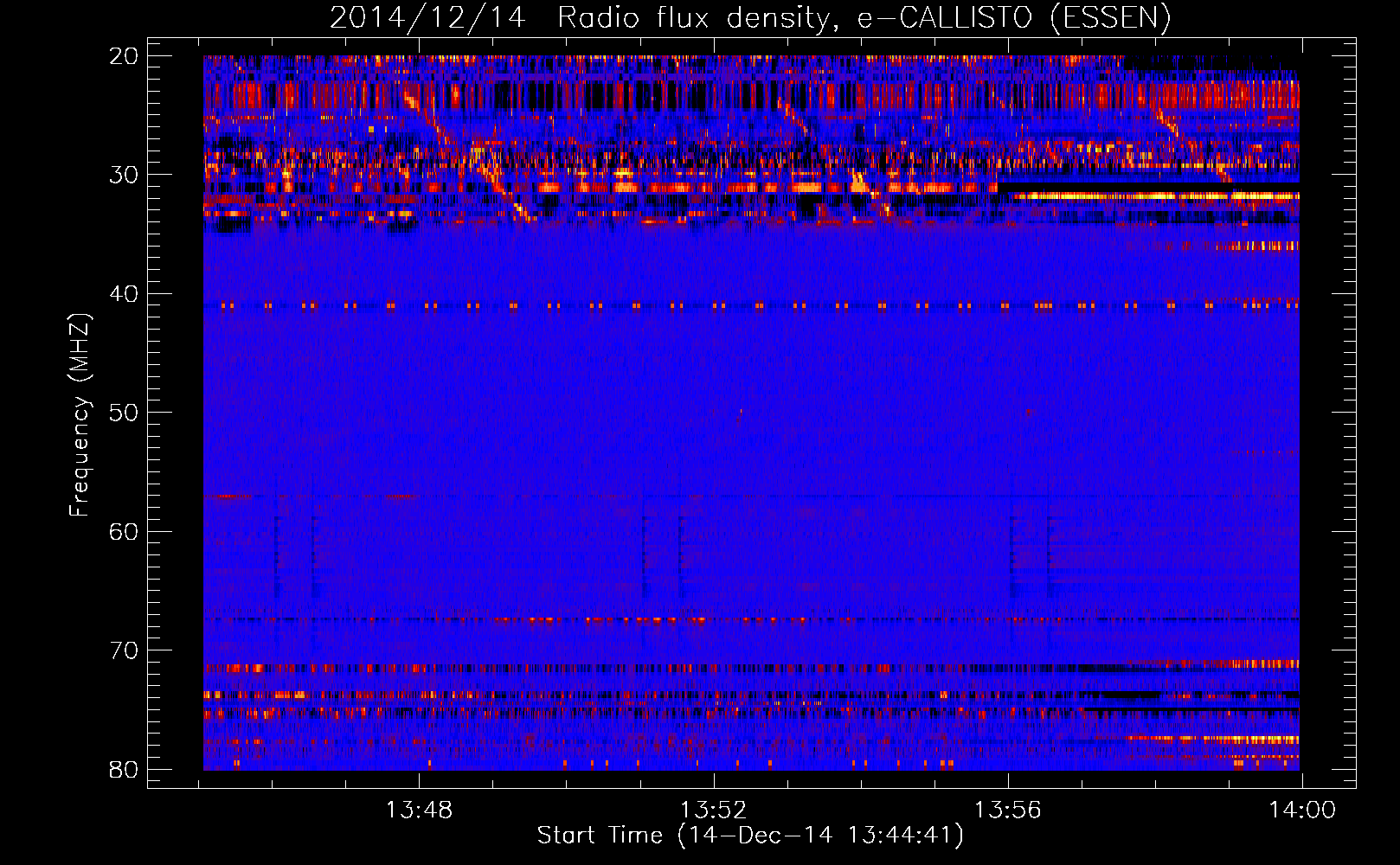Click the 30 MHz frequency tick label
Image resolution: width=1400 pixels, height=865 pixels.
(x=123, y=175)
